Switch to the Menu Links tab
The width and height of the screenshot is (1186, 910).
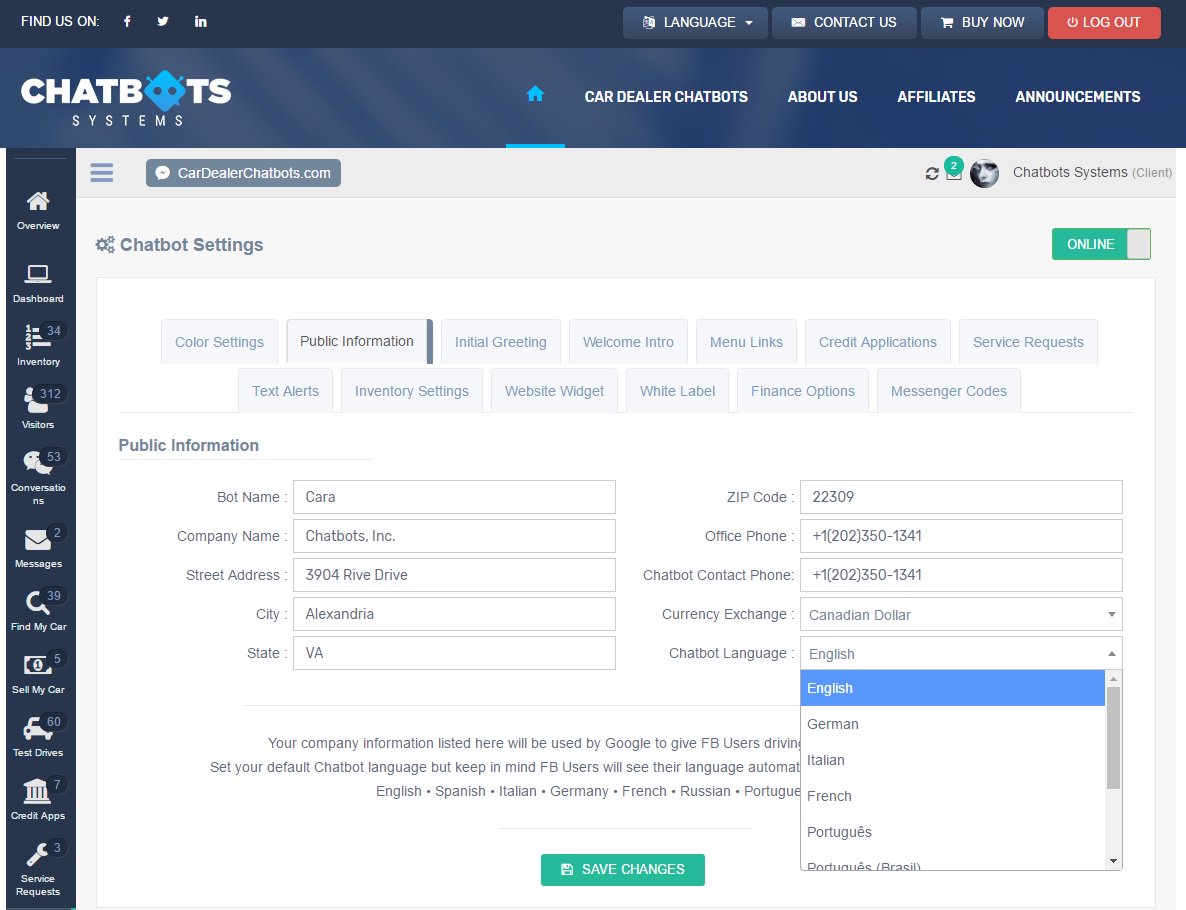746,342
